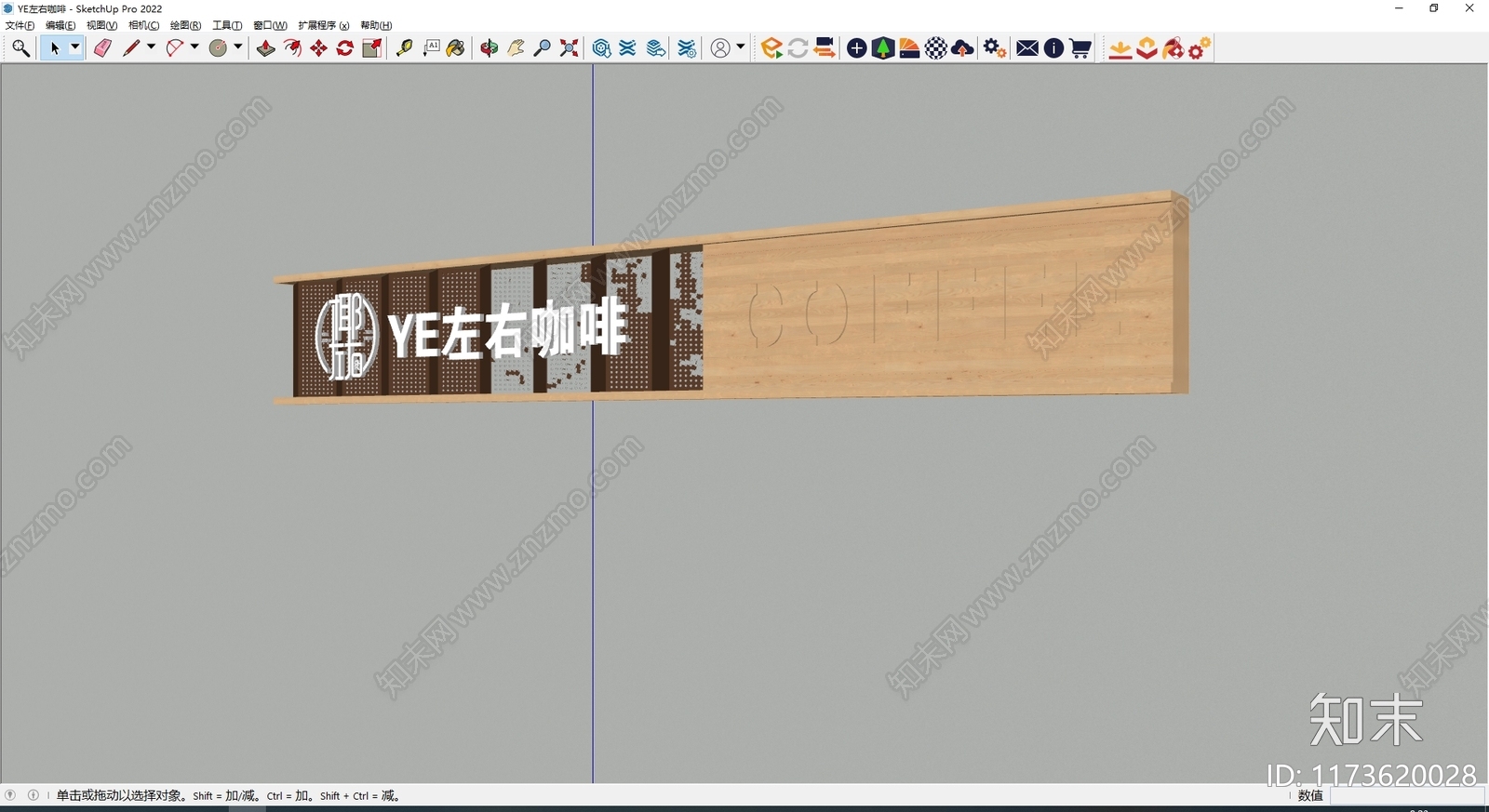Viewport: 1489px width, 812px height.
Task: Activate the Scale tool
Action: point(372,48)
